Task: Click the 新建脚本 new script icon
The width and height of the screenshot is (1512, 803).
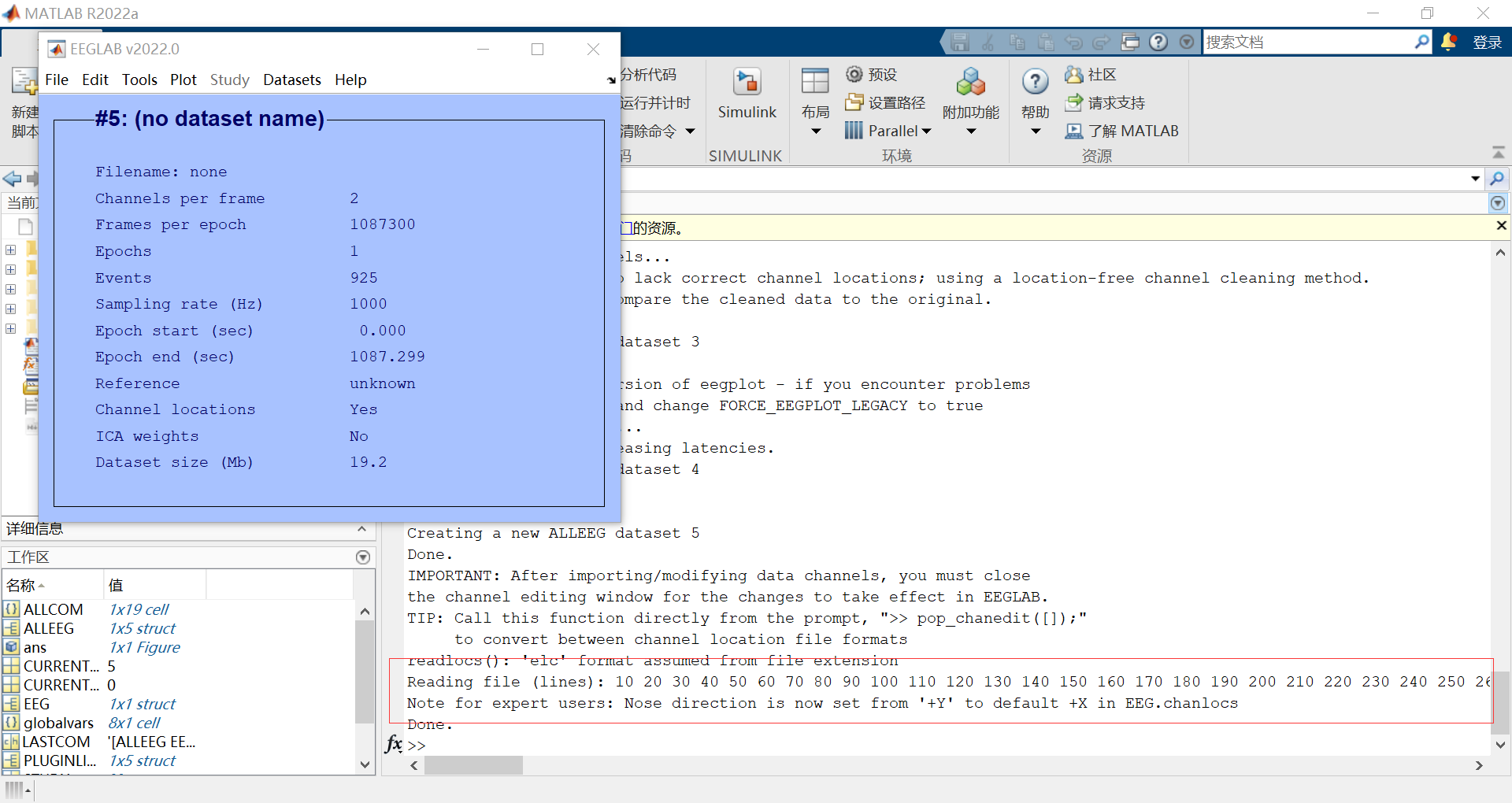Action: click(x=24, y=81)
